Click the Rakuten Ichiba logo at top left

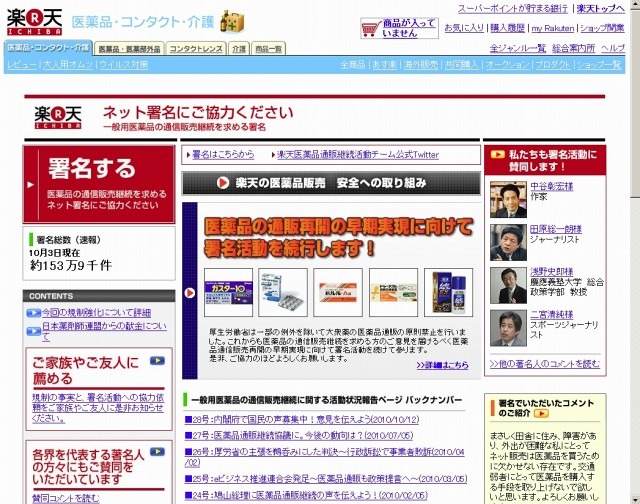(x=34, y=22)
